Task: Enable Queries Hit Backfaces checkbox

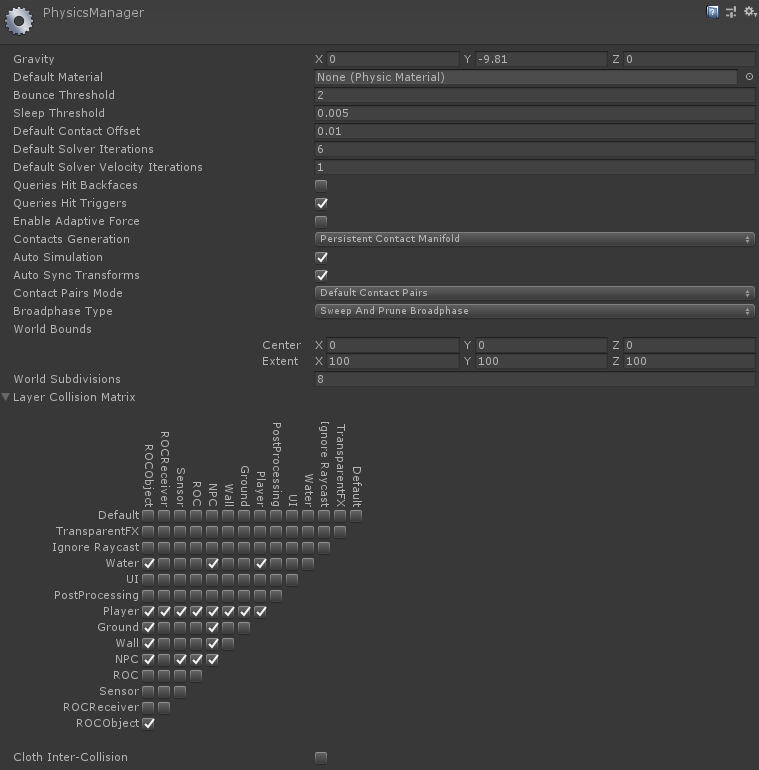Action: click(x=321, y=186)
